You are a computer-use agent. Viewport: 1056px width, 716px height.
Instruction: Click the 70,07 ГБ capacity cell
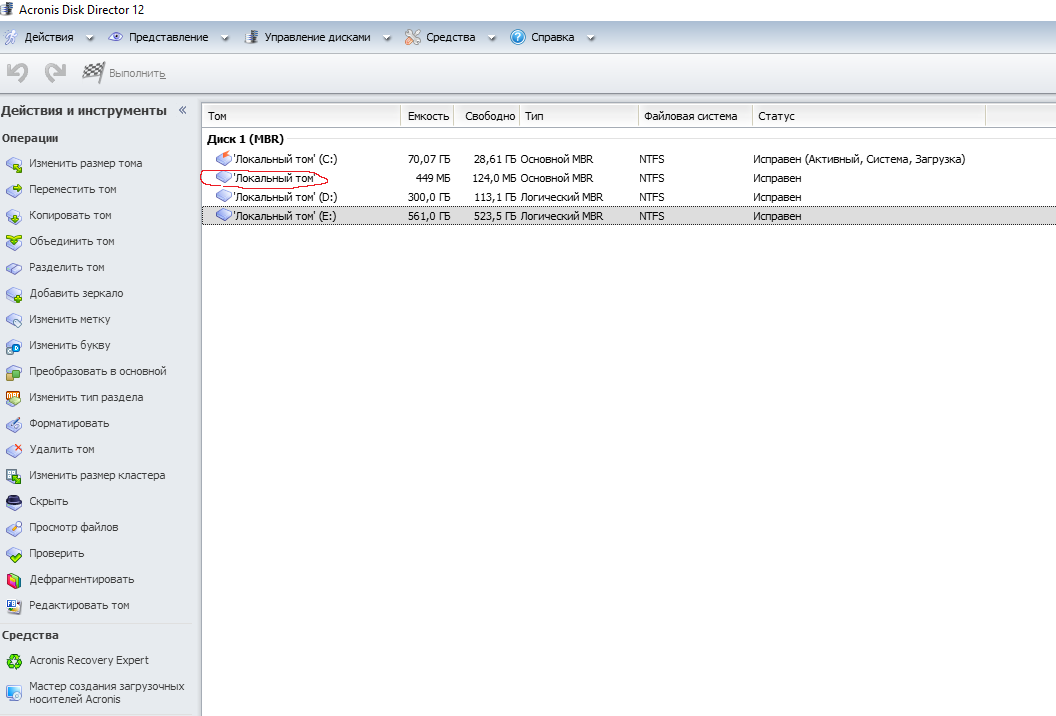point(429,159)
